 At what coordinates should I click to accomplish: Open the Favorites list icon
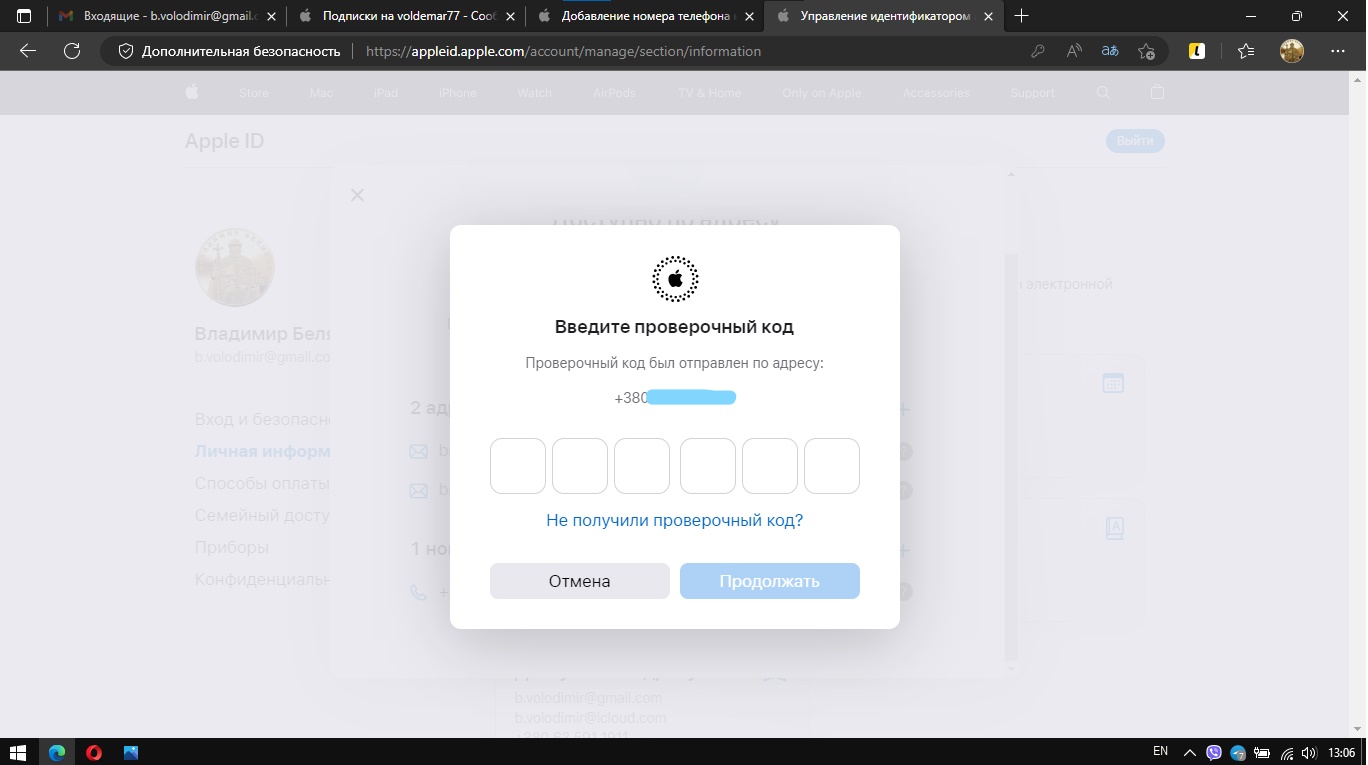1245,51
